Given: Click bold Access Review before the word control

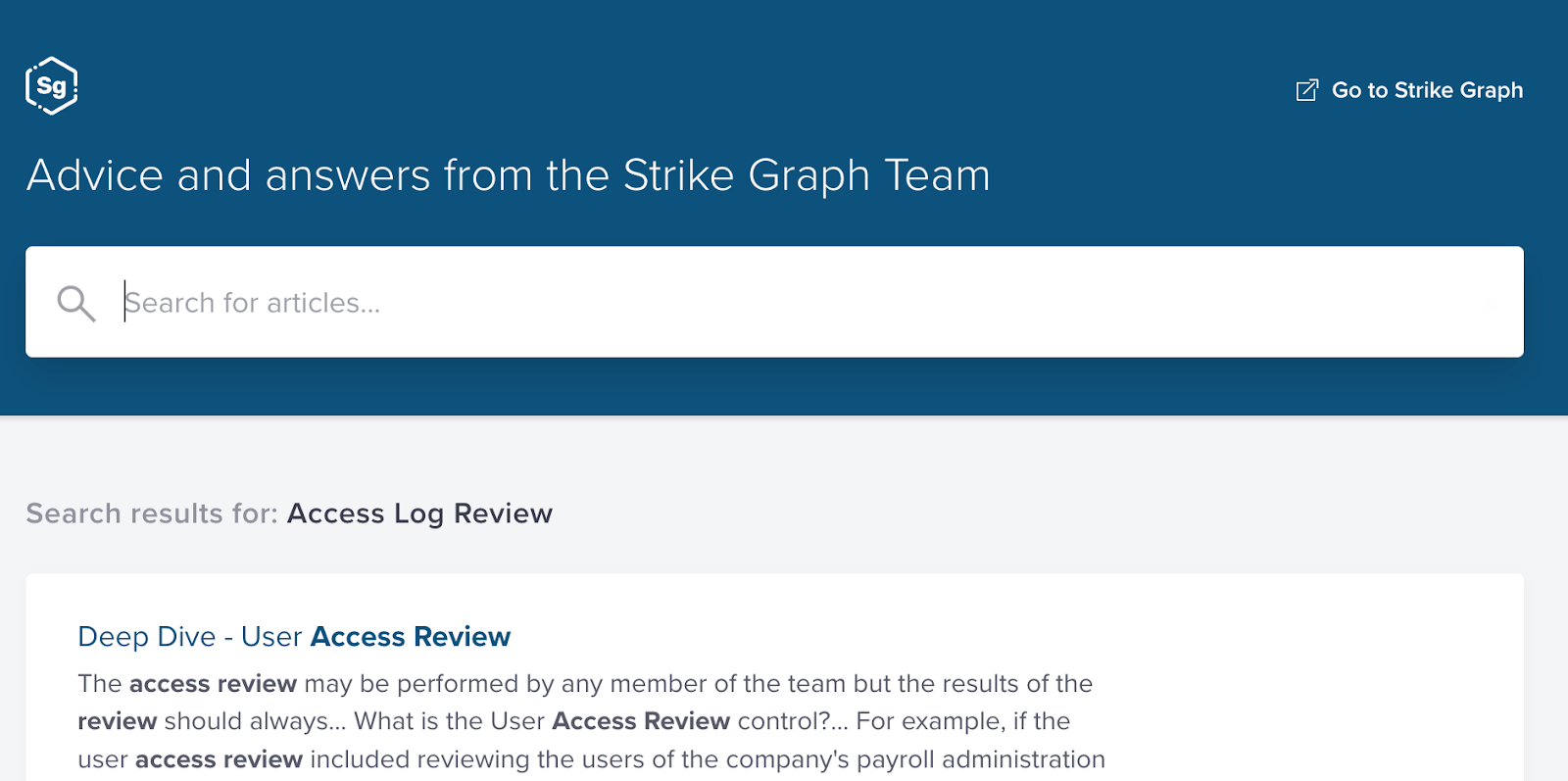Looking at the screenshot, I should [x=641, y=721].
